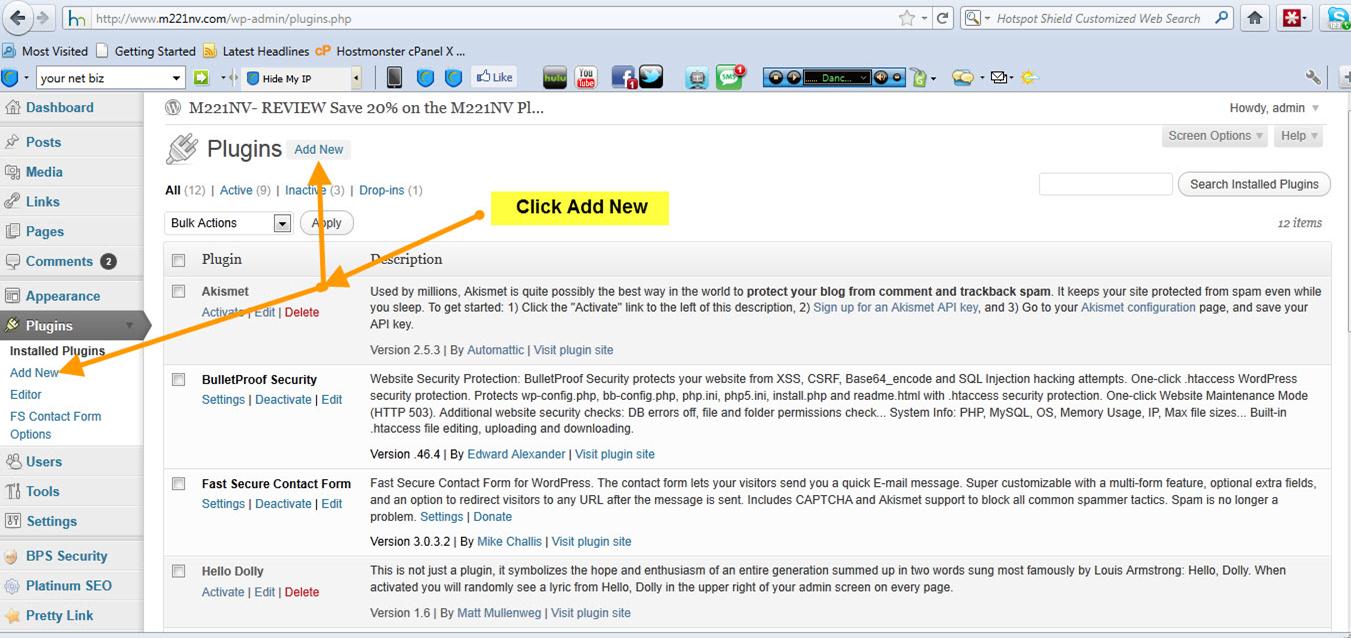Screen dimensions: 1351x638
Task: Click the Twitter bird icon in toolbar
Action: coord(651,77)
